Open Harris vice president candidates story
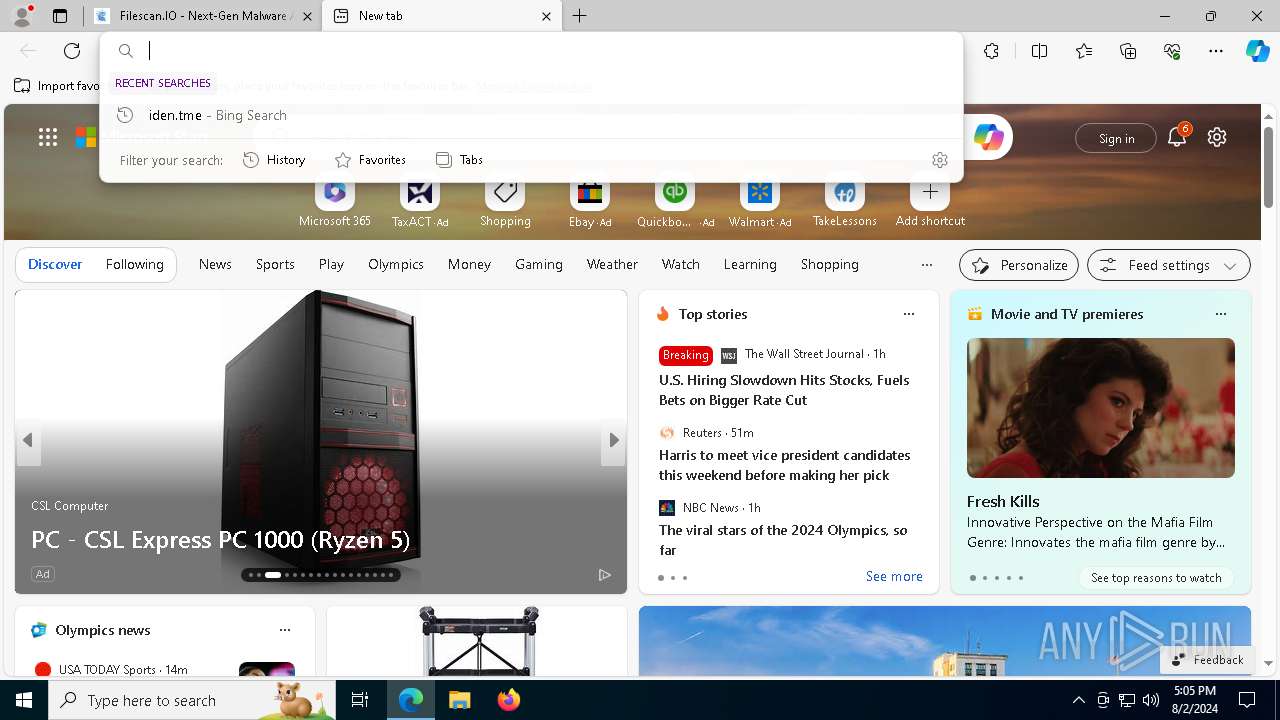Image resolution: width=1280 pixels, height=720 pixels. click(x=784, y=465)
